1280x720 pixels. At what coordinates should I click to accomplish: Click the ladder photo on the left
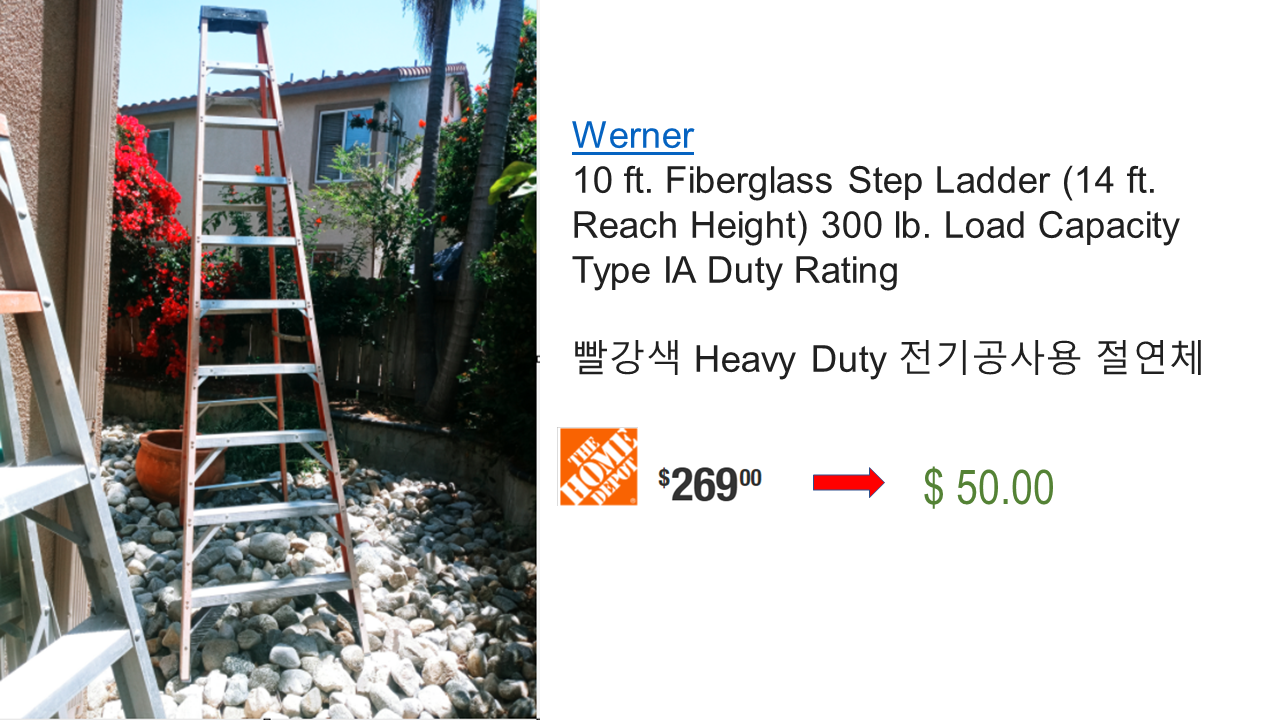pyautogui.click(x=268, y=360)
